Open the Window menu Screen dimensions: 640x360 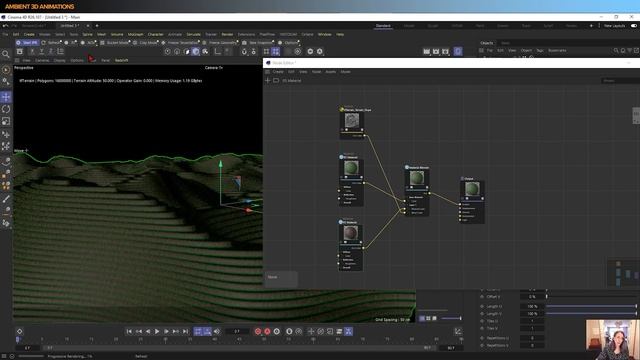325,34
